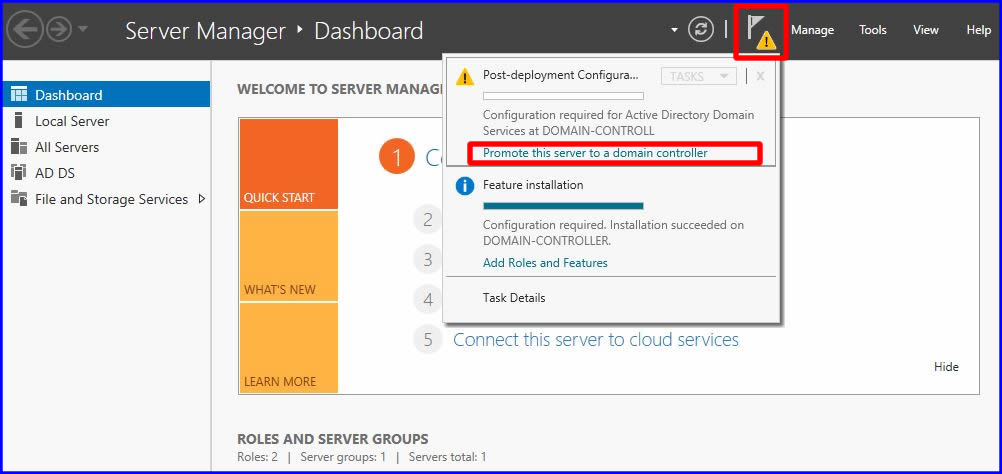The height and width of the screenshot is (474, 1002).
Task: Open the View menu
Action: [x=926, y=30]
